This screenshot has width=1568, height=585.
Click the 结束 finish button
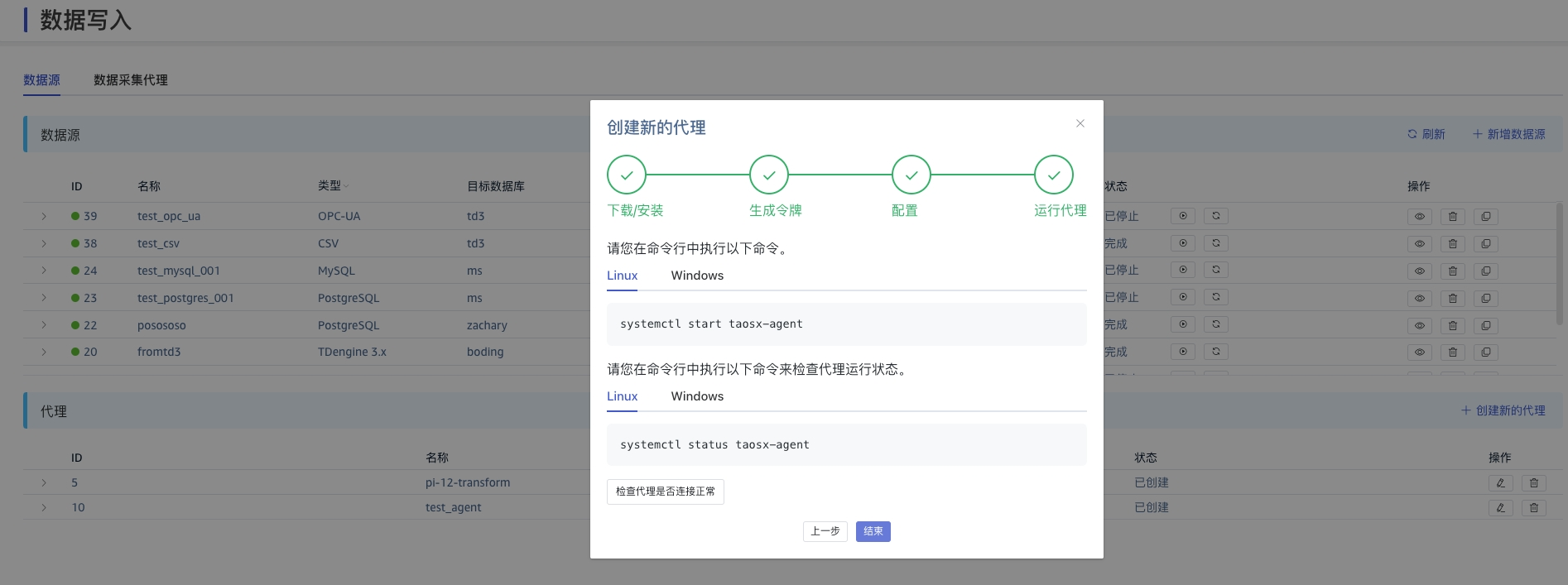pyautogui.click(x=873, y=531)
